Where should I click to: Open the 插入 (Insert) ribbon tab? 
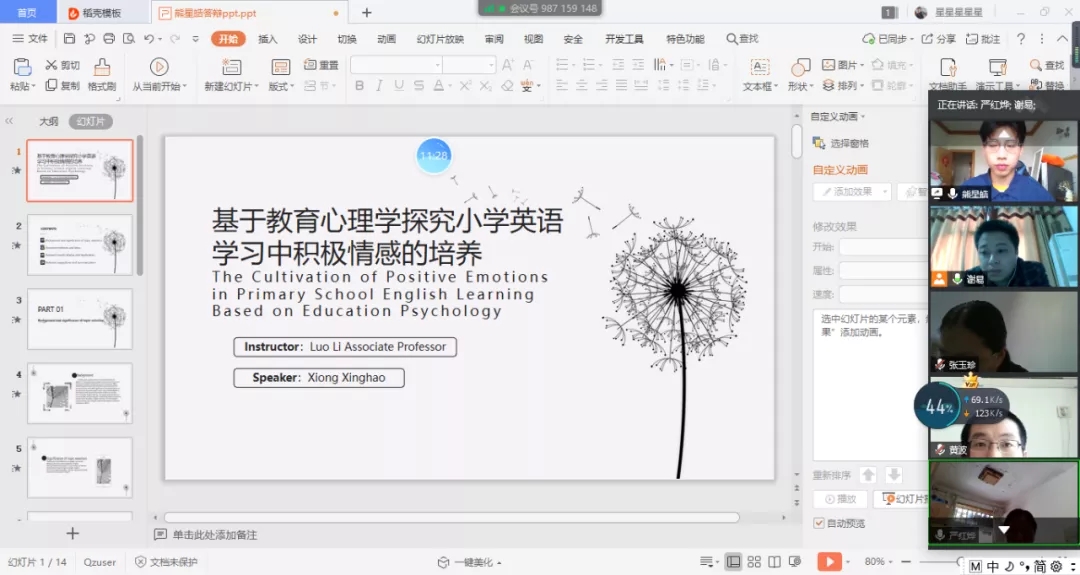268,39
